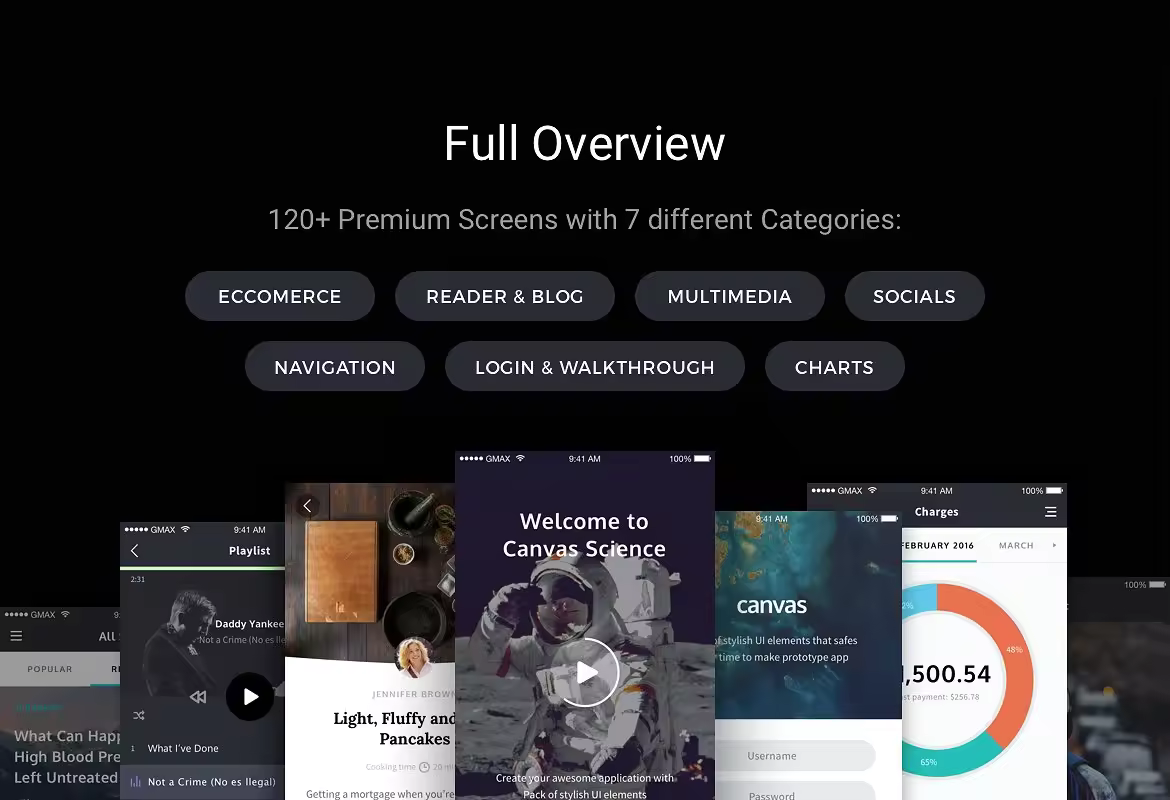
Task: Click wifi icon on Charges status bar
Action: 872,490
